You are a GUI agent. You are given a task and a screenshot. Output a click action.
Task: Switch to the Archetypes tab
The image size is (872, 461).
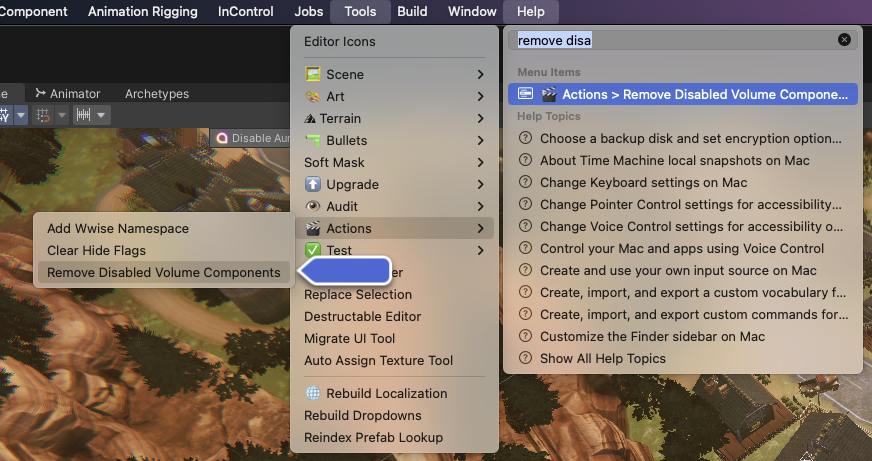pyautogui.click(x=157, y=93)
